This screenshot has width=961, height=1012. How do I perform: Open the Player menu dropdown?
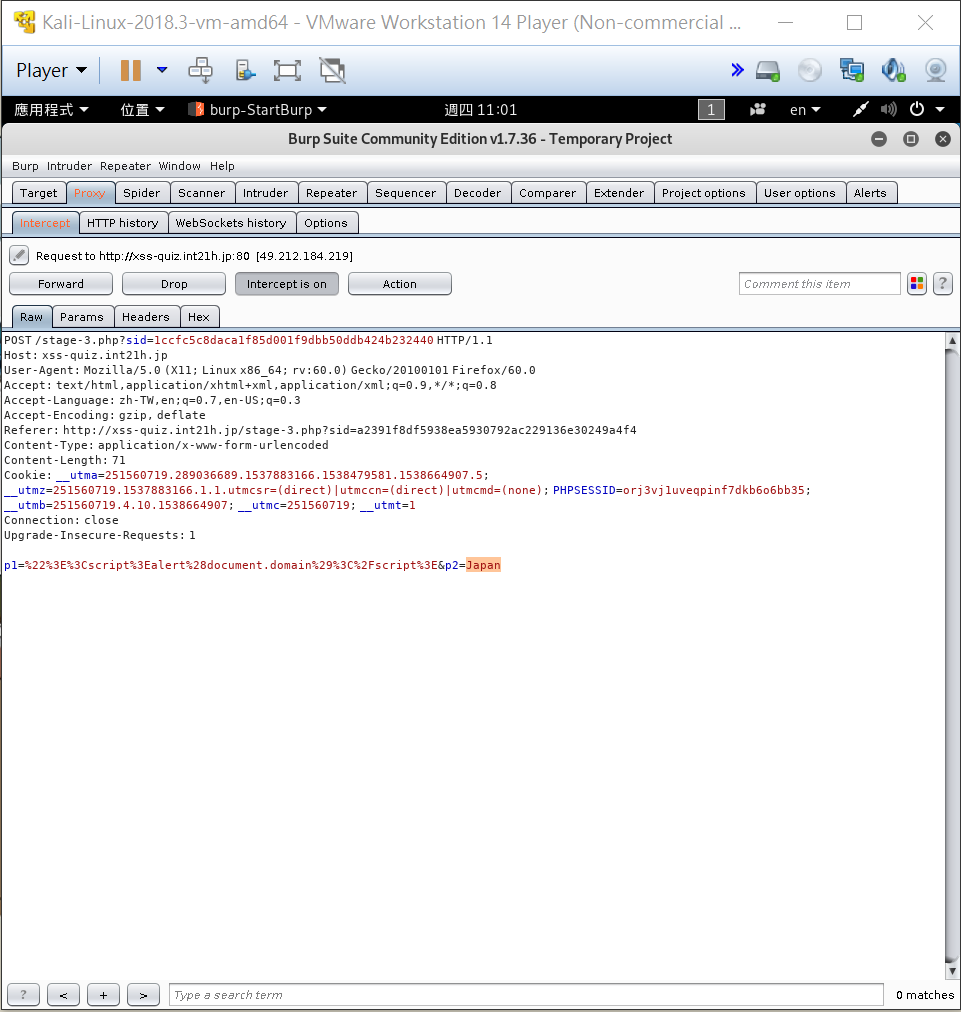[x=51, y=70]
